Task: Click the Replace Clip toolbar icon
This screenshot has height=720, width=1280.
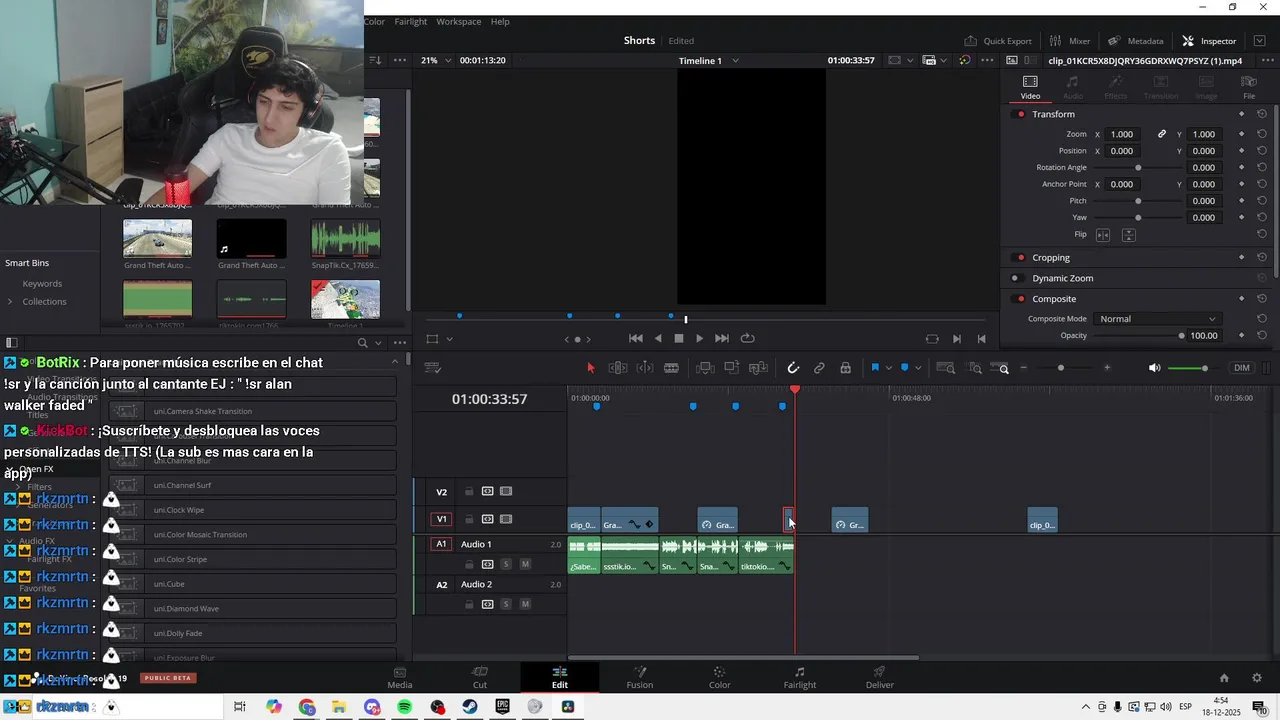Action: tap(758, 368)
